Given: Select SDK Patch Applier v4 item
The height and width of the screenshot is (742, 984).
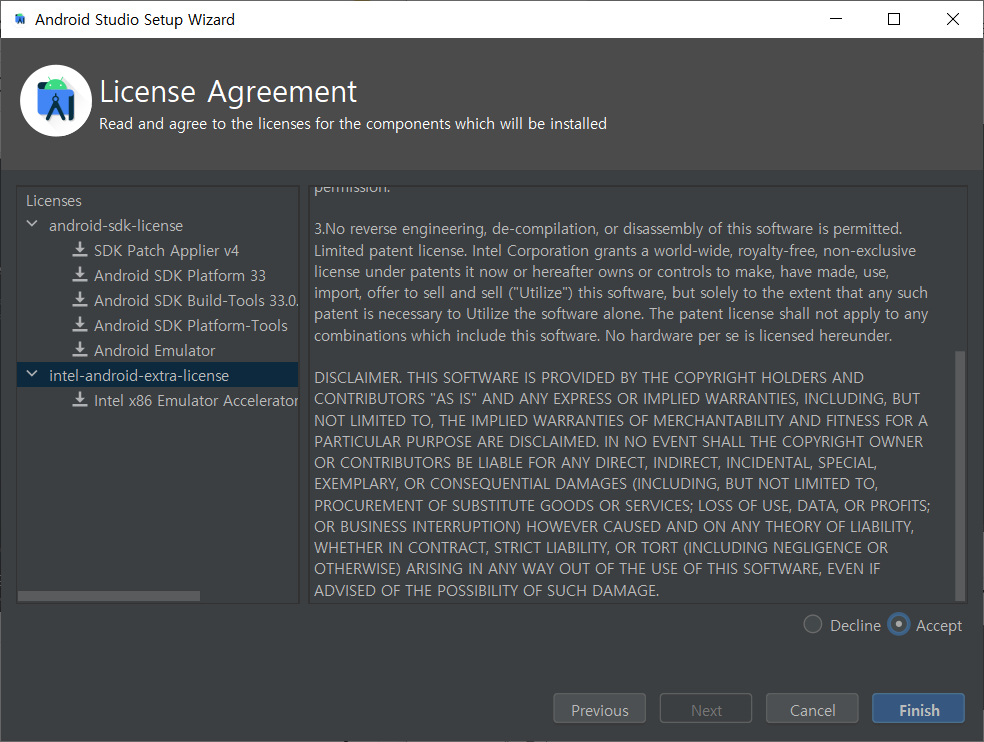Looking at the screenshot, I should point(166,250).
